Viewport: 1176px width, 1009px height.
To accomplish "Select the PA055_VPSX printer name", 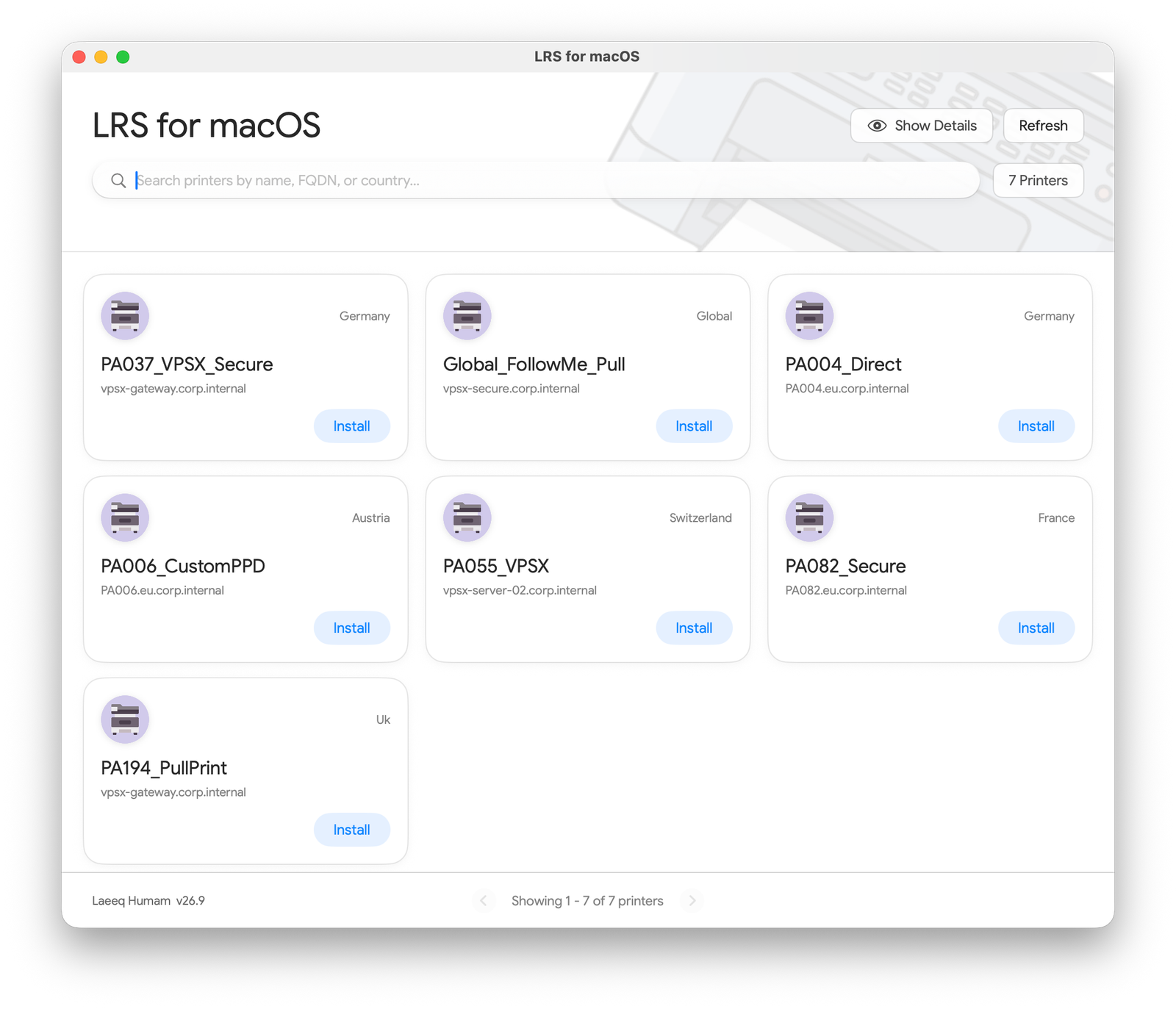I will [496, 566].
